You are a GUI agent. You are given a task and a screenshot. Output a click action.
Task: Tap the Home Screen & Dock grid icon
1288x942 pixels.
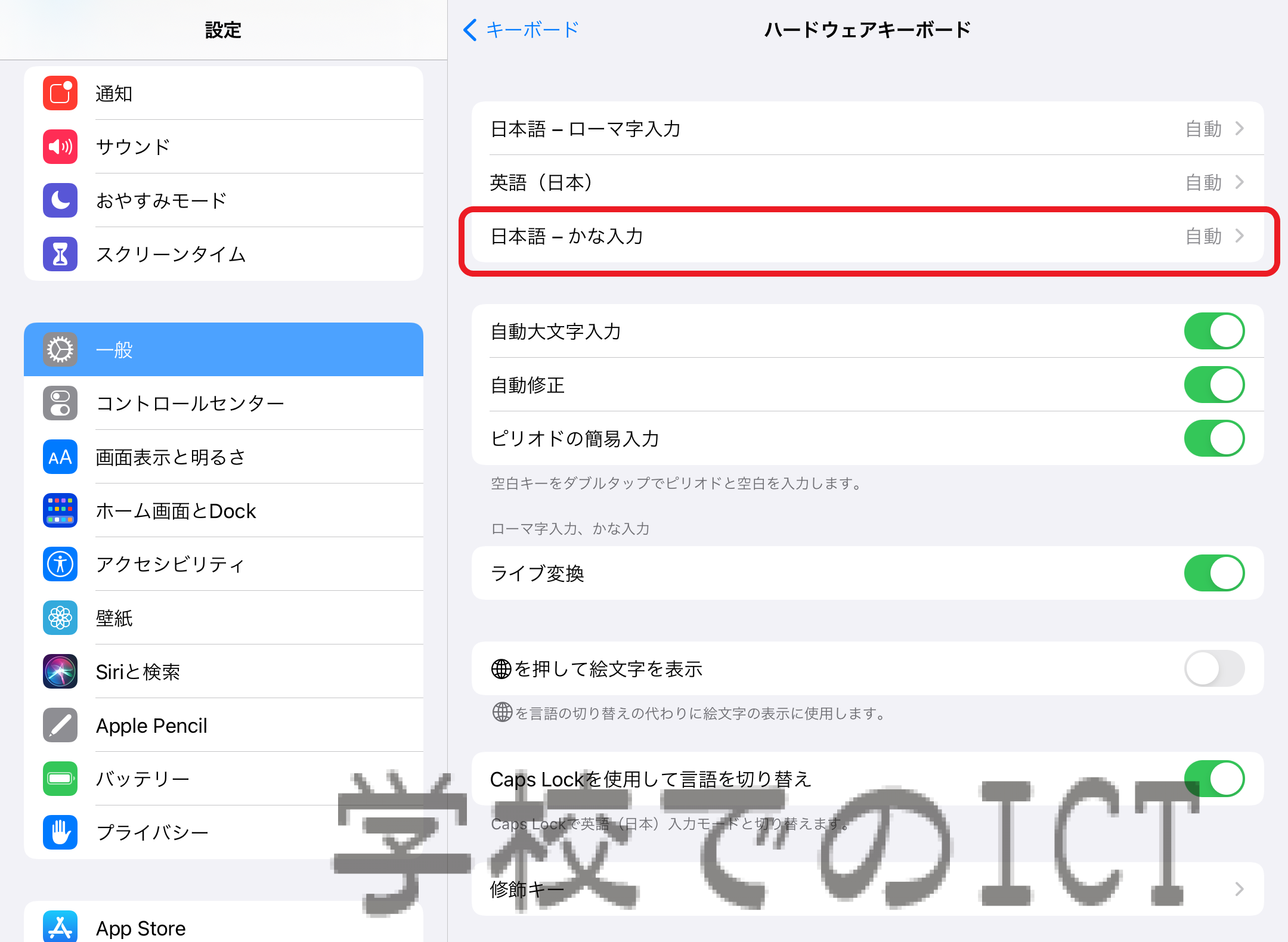tap(60, 510)
